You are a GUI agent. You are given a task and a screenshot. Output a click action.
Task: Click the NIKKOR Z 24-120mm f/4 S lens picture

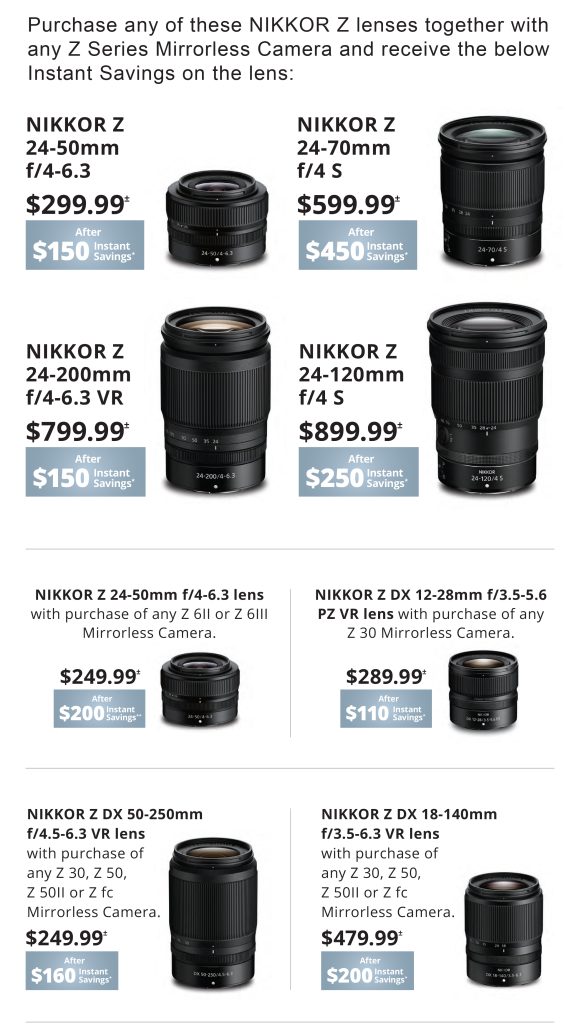pyautogui.click(x=487, y=398)
